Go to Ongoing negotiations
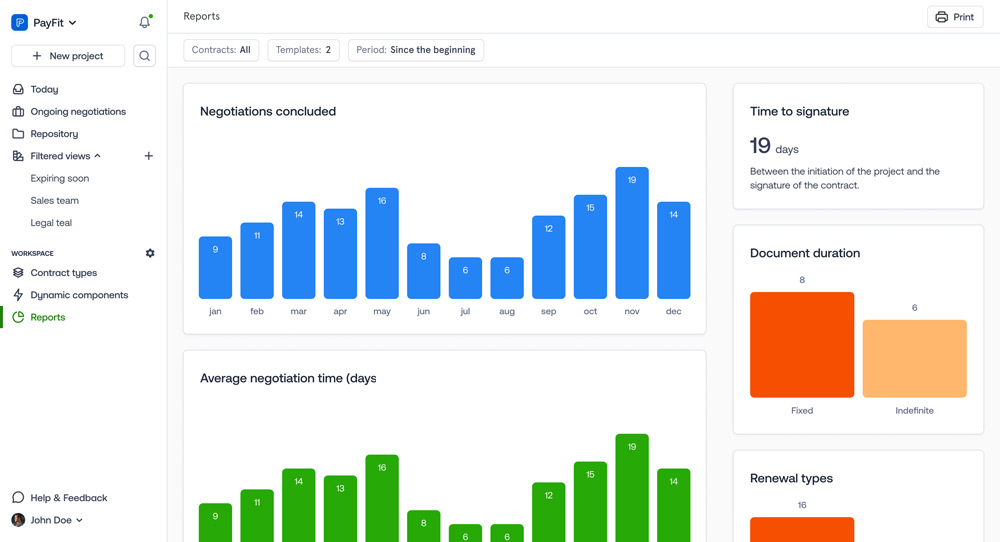Screen dimensions: 1000x542 click(78, 112)
